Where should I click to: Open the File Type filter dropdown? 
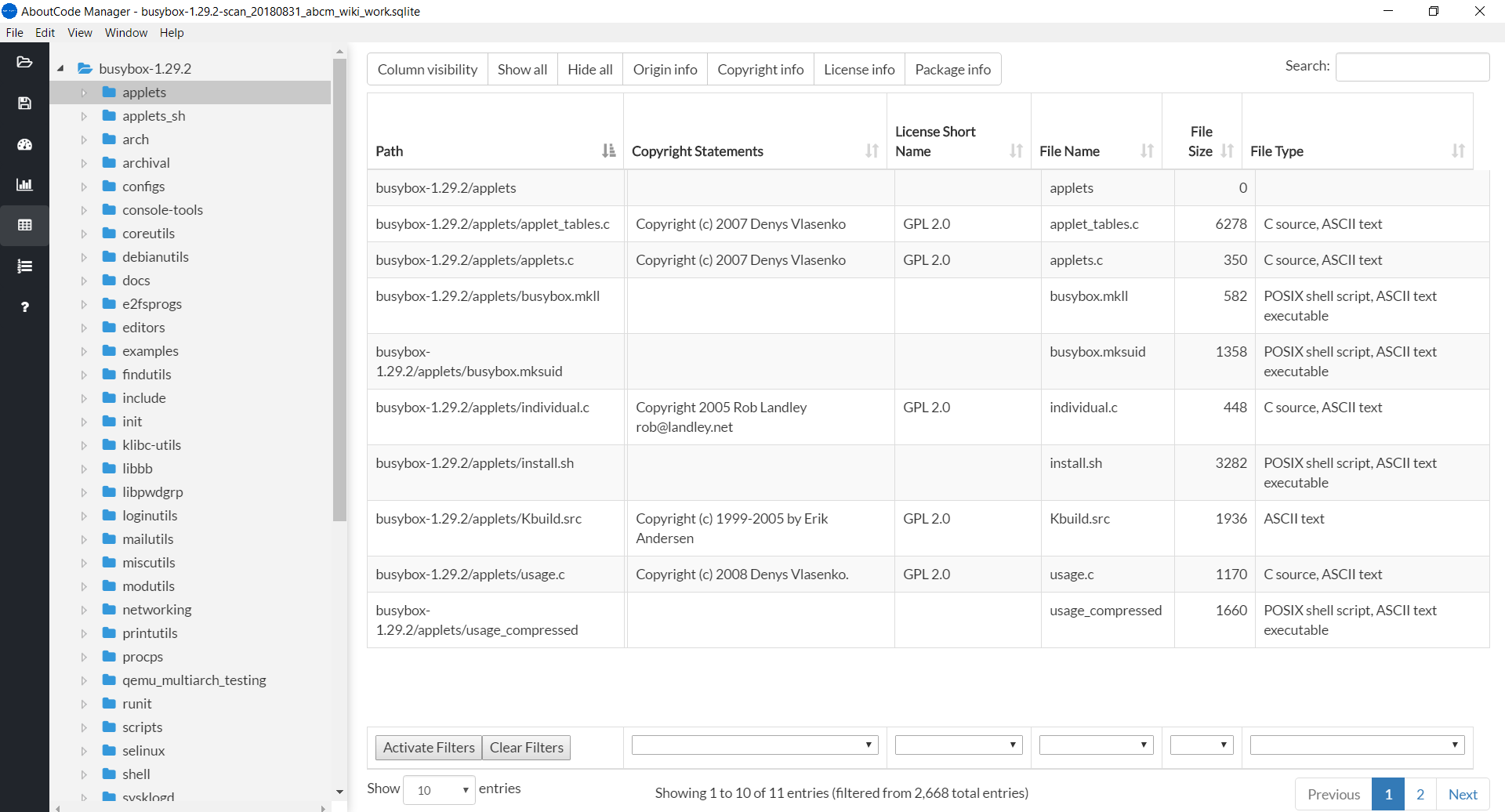point(1357,745)
